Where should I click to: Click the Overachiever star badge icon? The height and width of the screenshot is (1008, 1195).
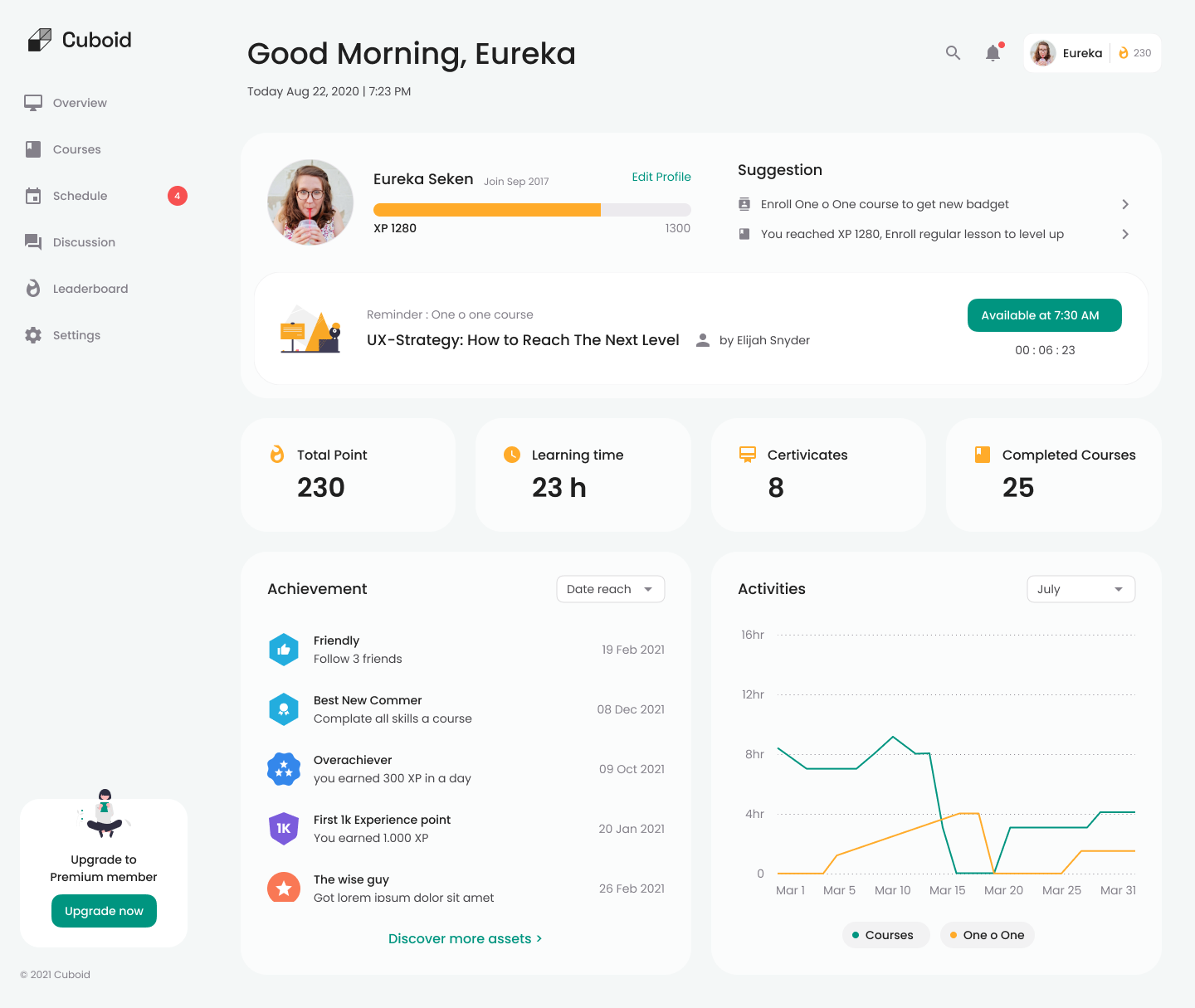click(x=284, y=769)
